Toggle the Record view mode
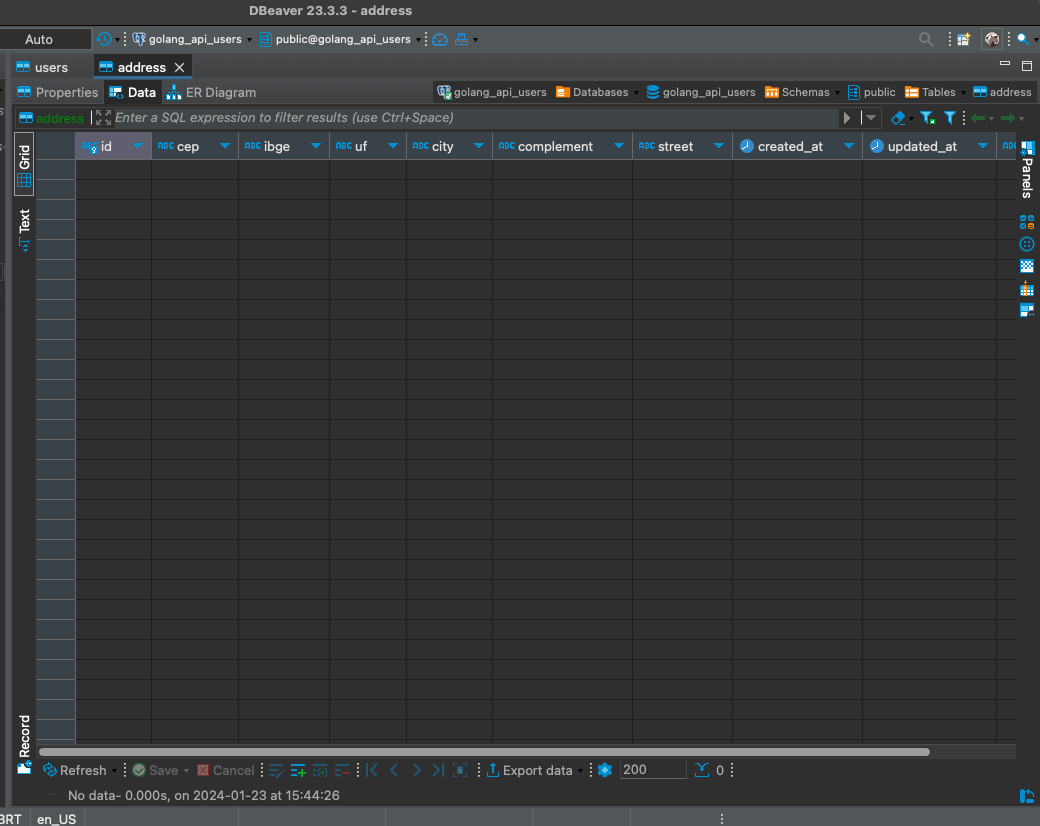The image size is (1040, 826). (x=25, y=744)
